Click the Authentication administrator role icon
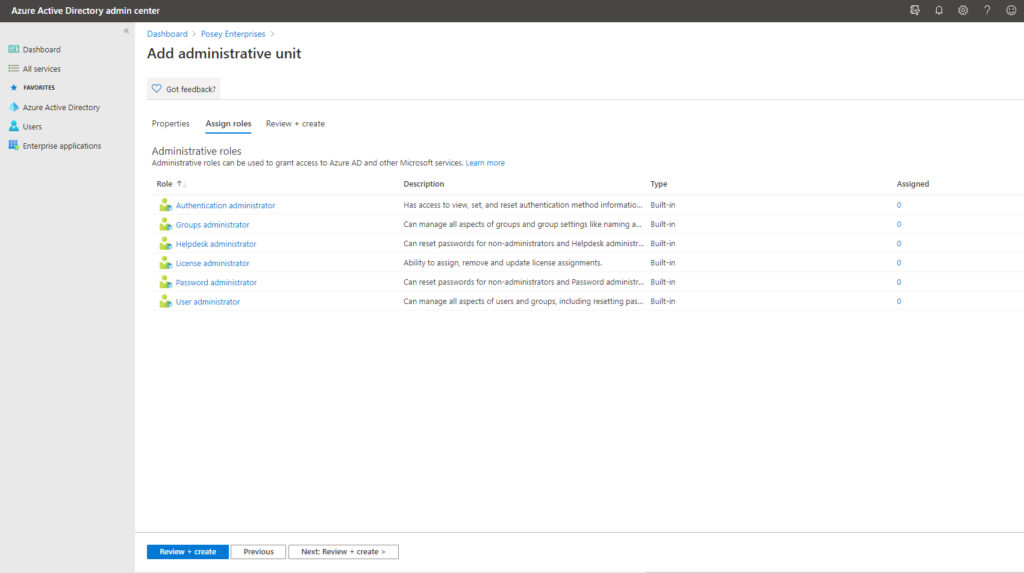Viewport: 1024px width, 573px height. point(165,205)
